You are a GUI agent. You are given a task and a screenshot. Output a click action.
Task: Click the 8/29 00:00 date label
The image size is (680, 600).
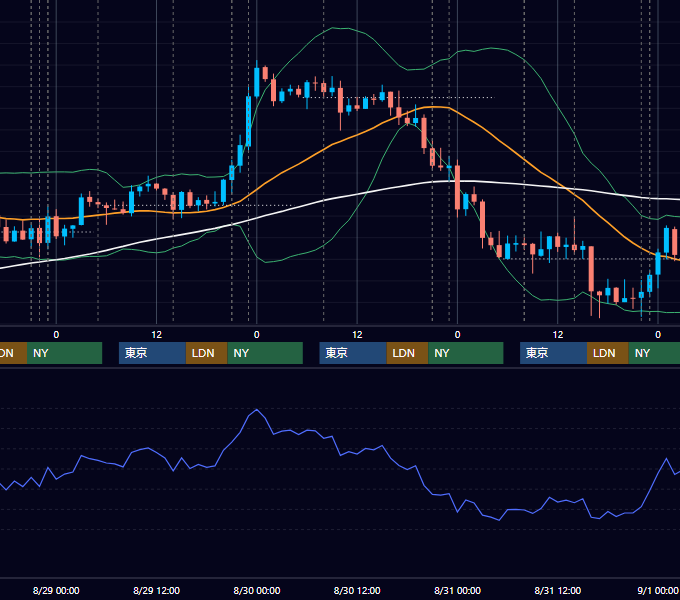pyautogui.click(x=56, y=590)
